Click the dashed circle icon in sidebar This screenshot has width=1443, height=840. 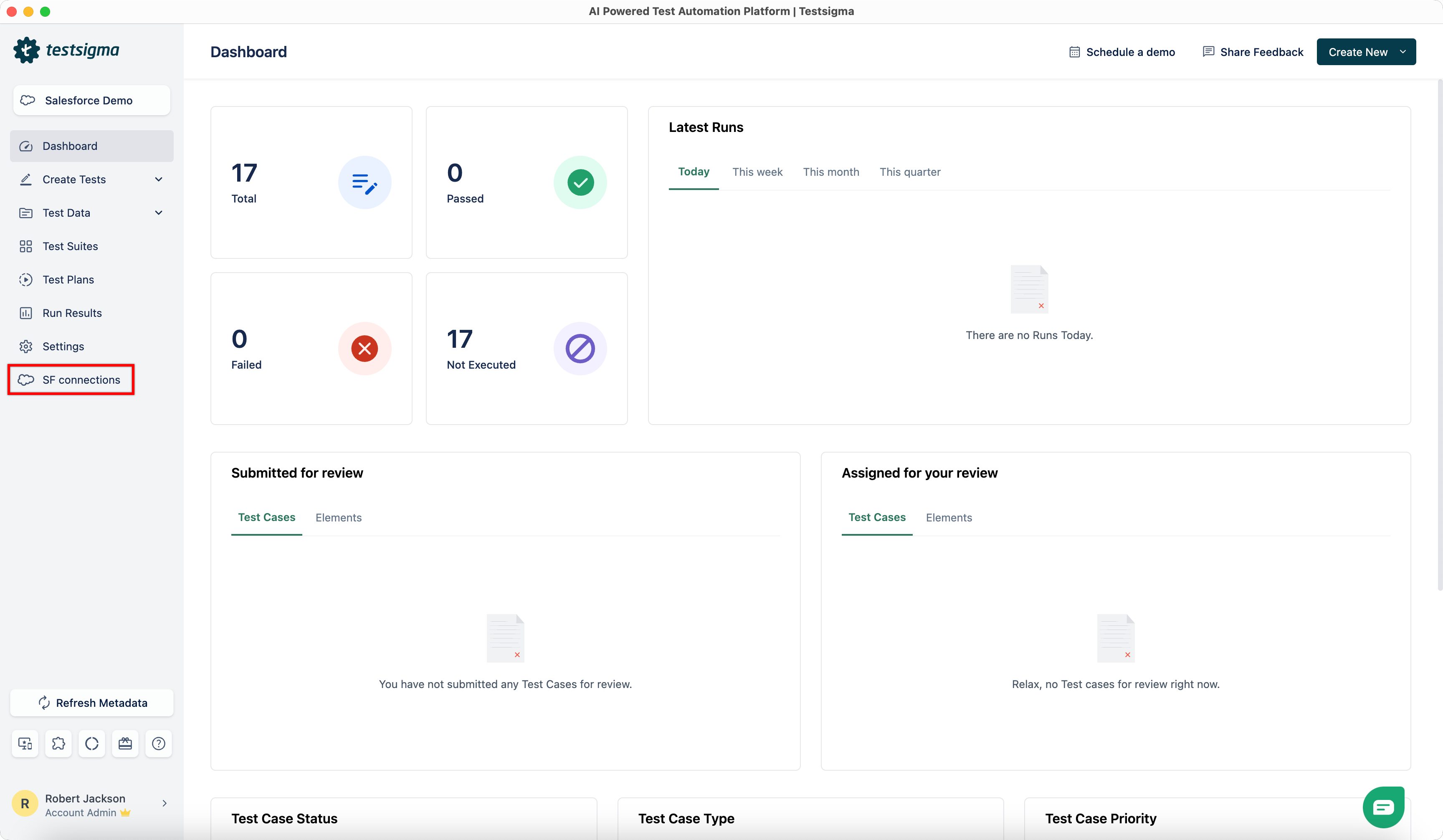[x=91, y=743]
